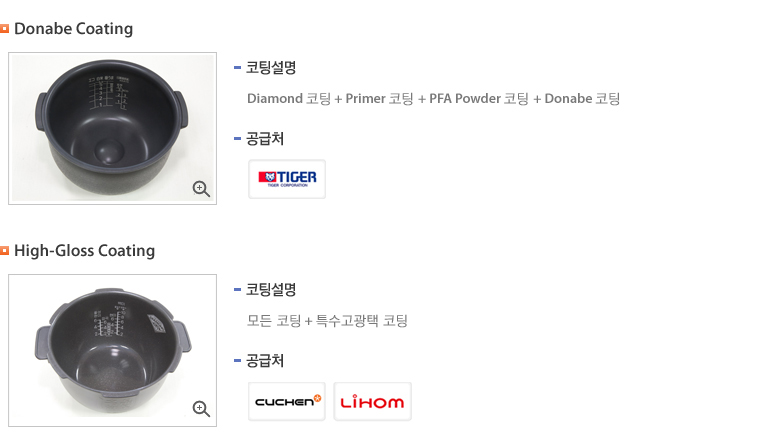Image resolution: width=779 pixels, height=435 pixels.
Task: Click the 코팅설명 label under High-Gloss Coating
Action: click(271, 290)
